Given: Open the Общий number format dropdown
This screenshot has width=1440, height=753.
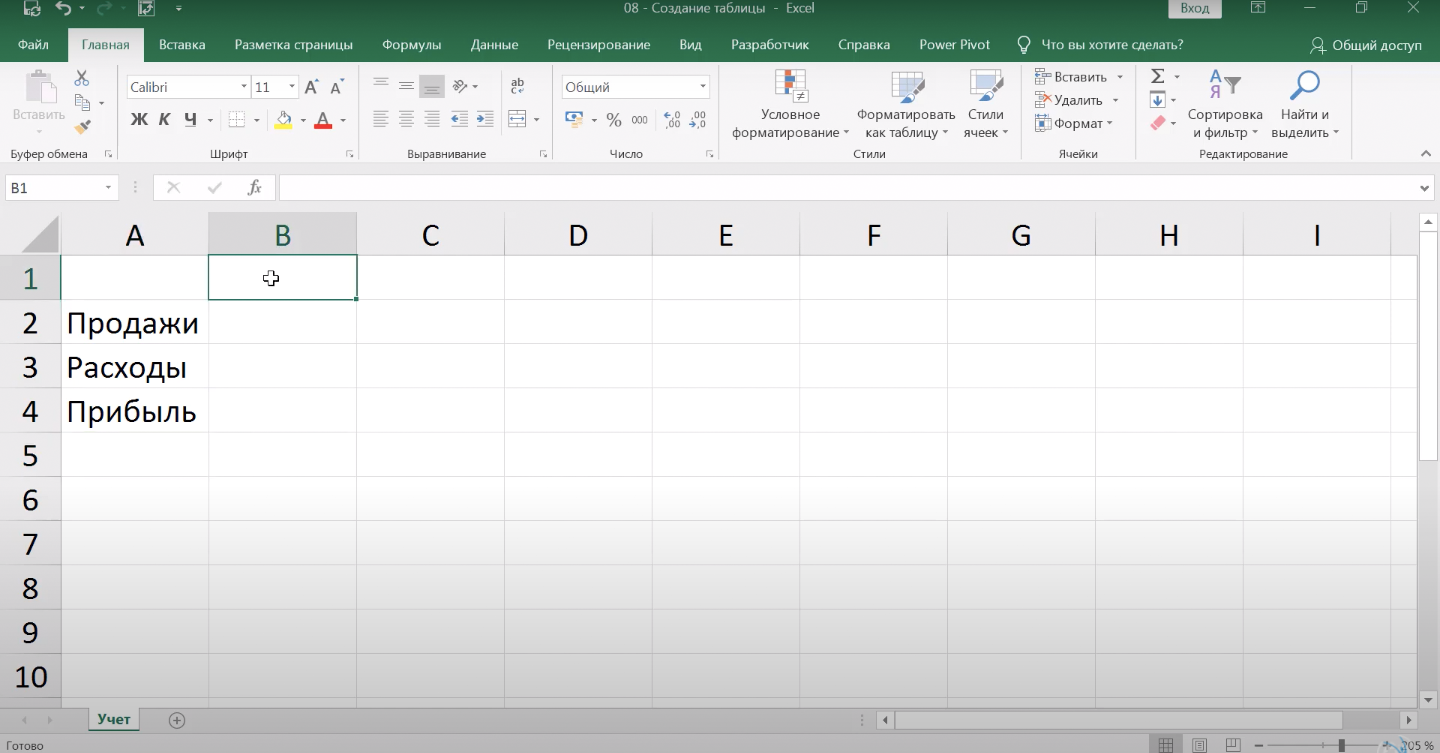Looking at the screenshot, I should click(x=703, y=87).
